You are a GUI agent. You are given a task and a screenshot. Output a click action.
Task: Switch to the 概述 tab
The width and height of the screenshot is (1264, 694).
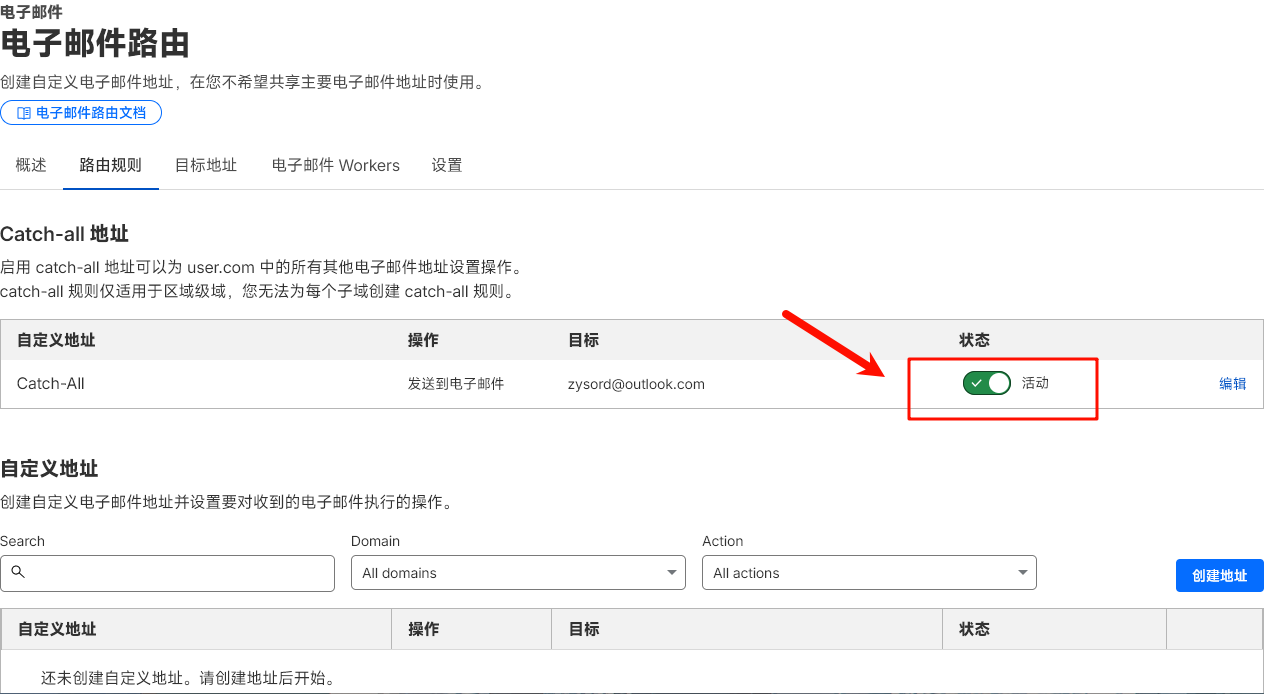31,165
